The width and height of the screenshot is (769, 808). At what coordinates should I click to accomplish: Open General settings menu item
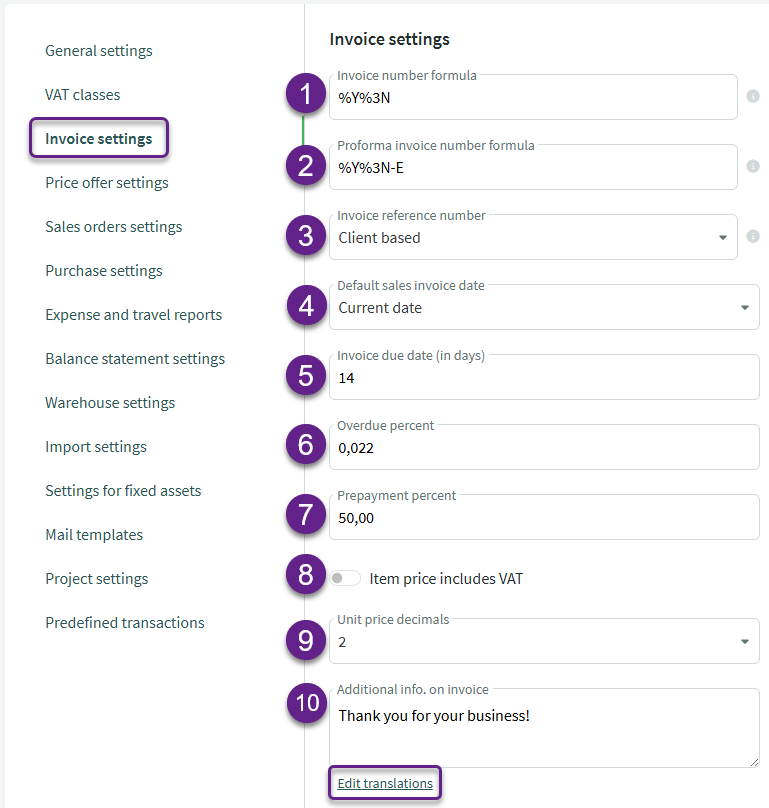point(99,51)
